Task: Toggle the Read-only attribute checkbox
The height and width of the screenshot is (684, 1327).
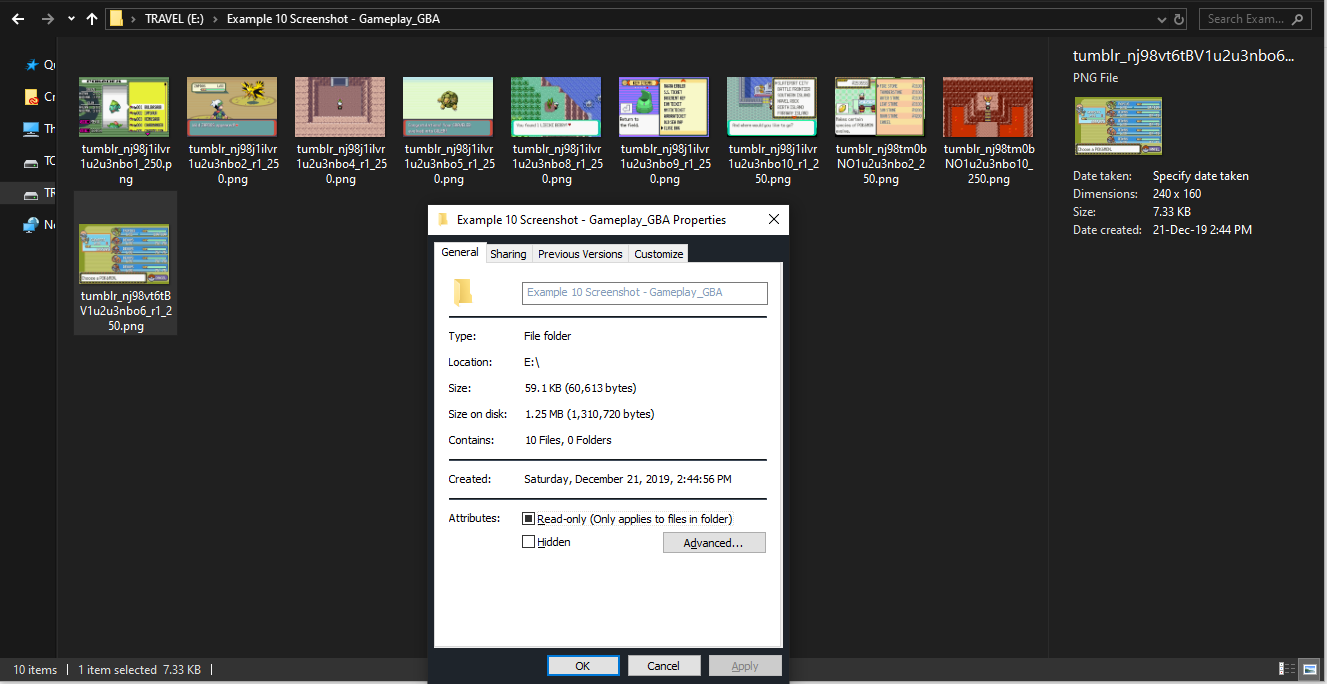Action: pos(528,519)
